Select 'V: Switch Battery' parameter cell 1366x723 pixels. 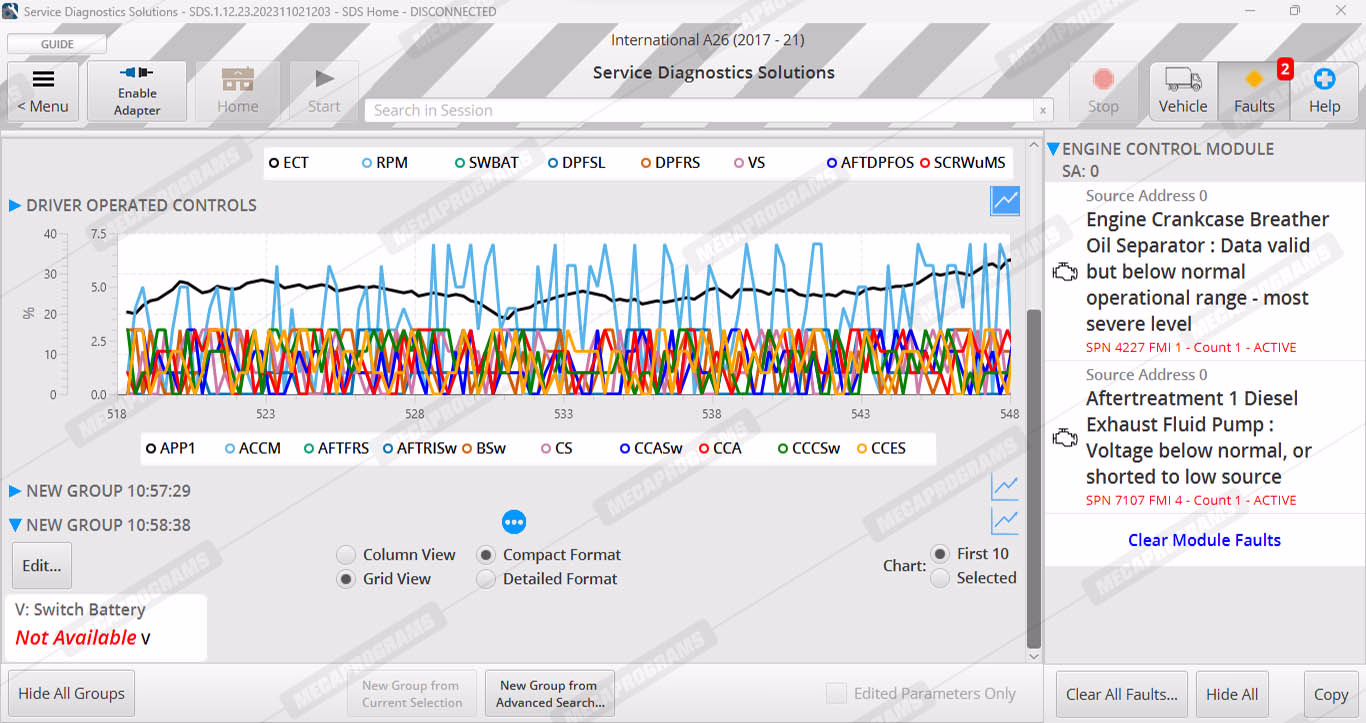pyautogui.click(x=105, y=628)
